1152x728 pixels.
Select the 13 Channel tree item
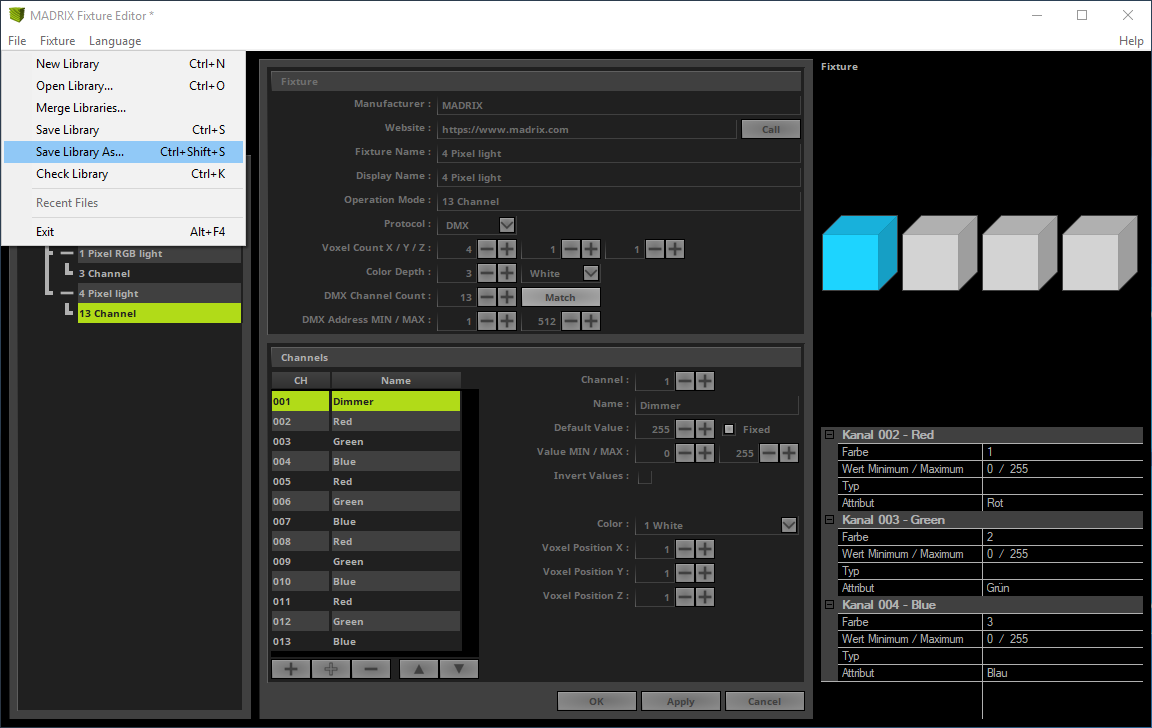pos(159,314)
